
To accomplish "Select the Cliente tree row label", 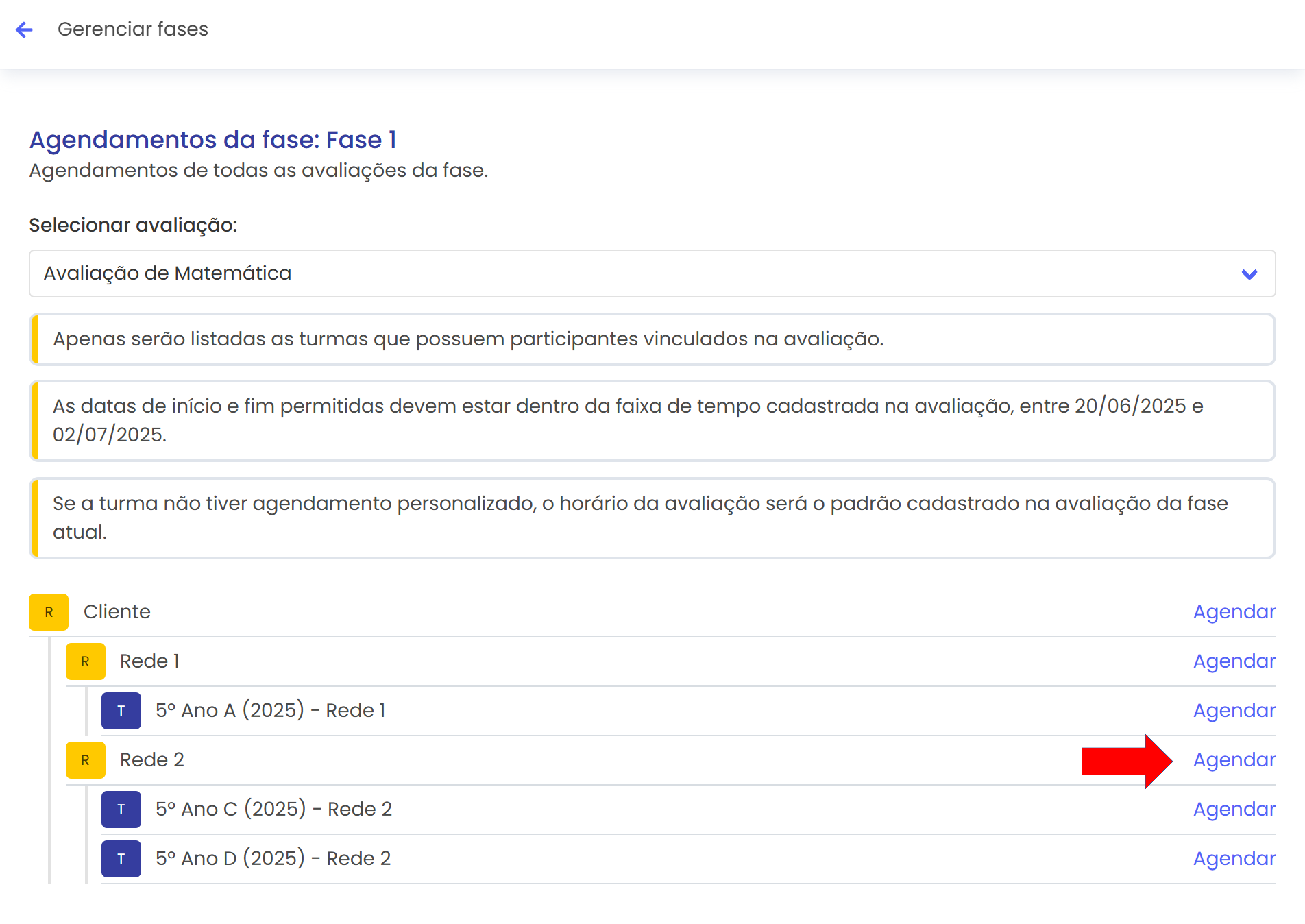I will [117, 612].
